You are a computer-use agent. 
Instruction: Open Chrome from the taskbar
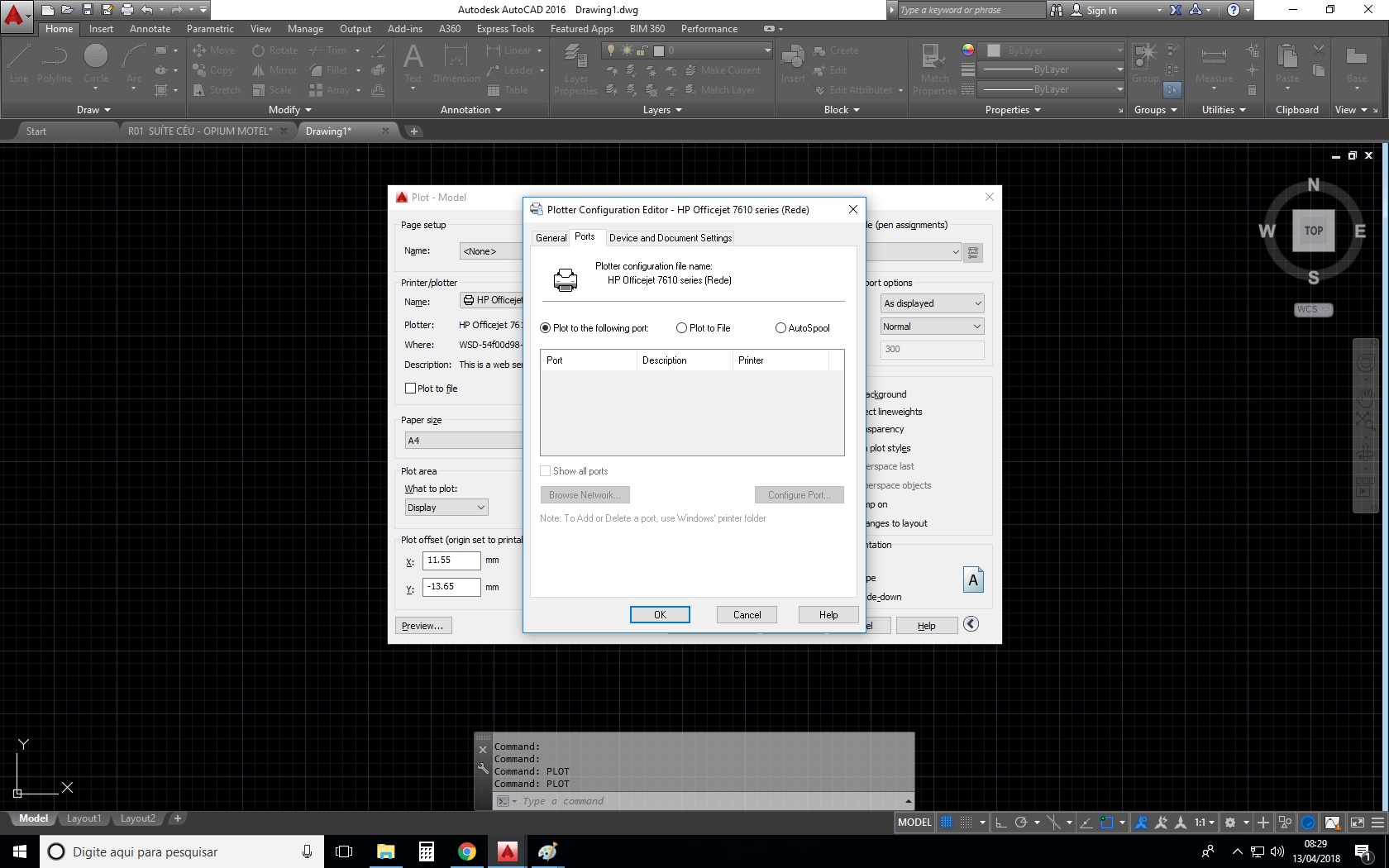click(x=467, y=851)
